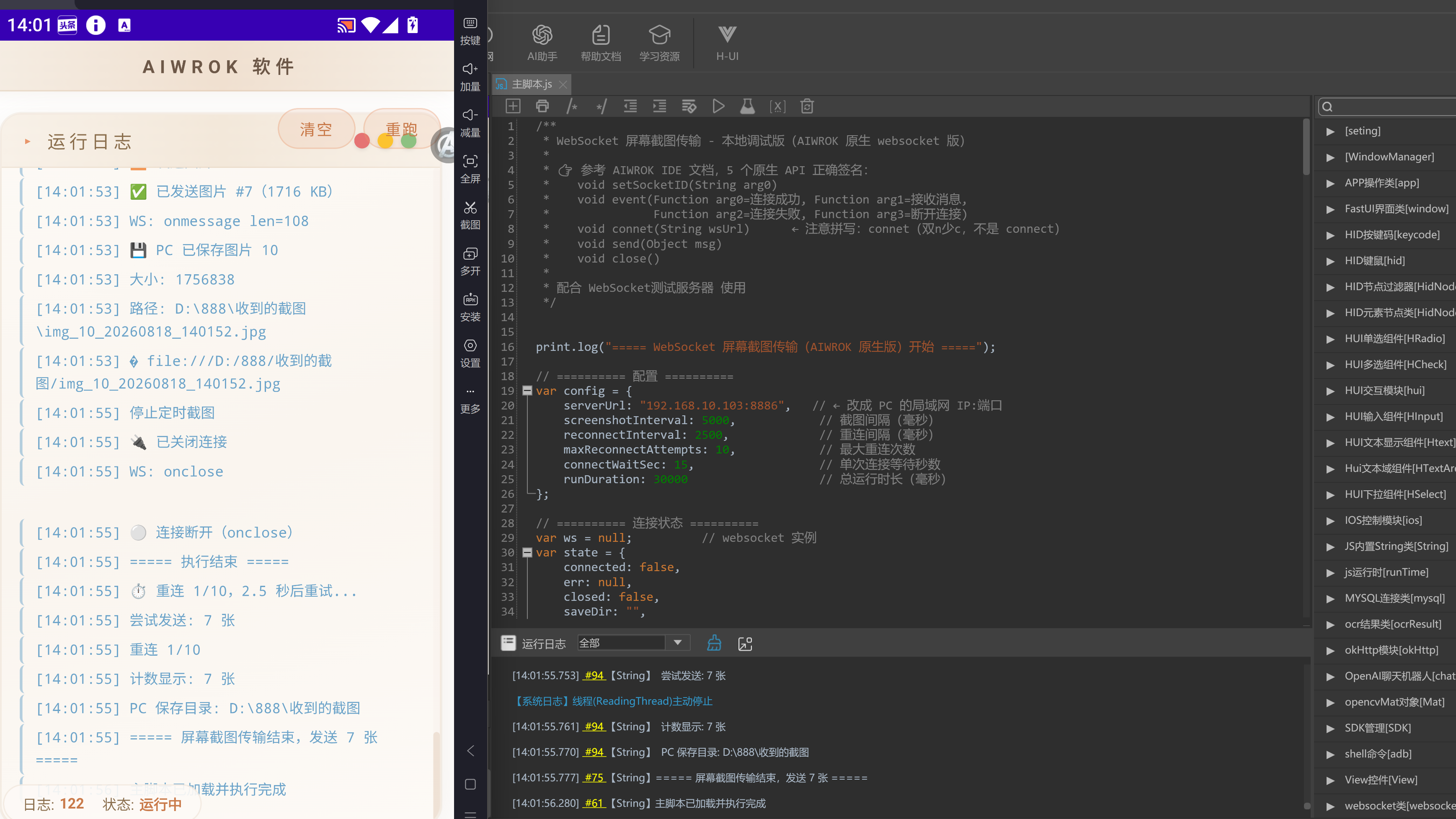The width and height of the screenshot is (1456, 819).
Task: Expand HUI单选组件[HRadio] node
Action: [x=1330, y=339]
